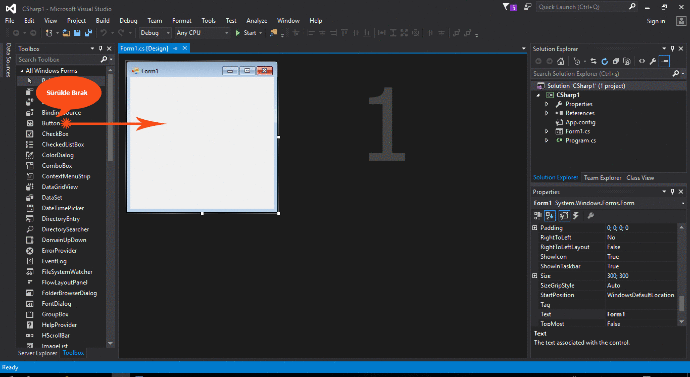Expand the Padding property in Properties grid
690x377 pixels.
point(535,228)
